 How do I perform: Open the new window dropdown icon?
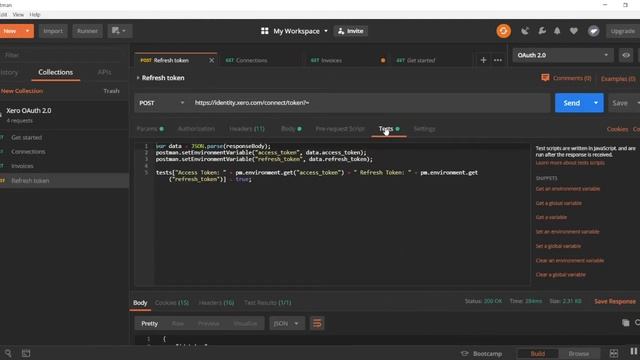point(119,31)
